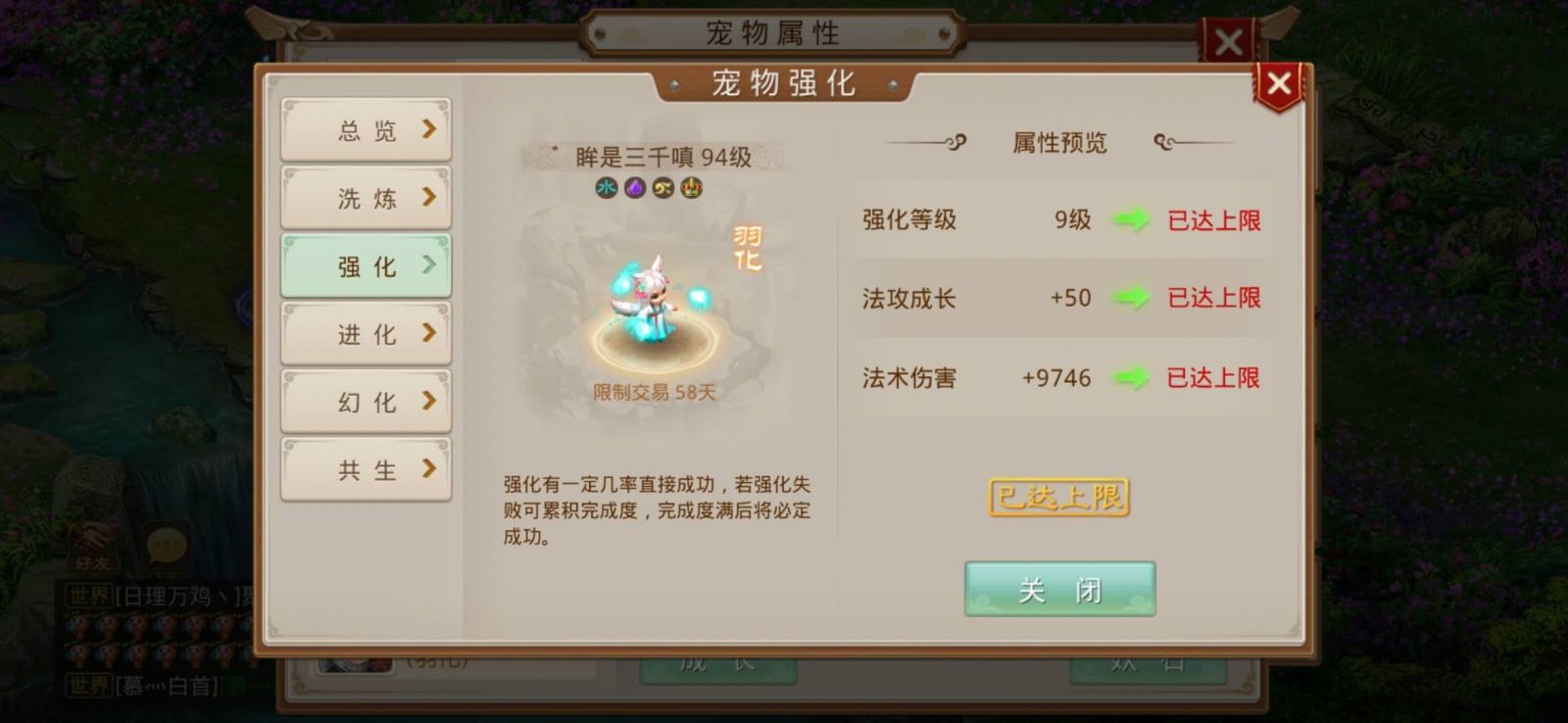The height and width of the screenshot is (723, 1568).
Task: Tap the purple flame trait icon
Action: pyautogui.click(x=635, y=187)
